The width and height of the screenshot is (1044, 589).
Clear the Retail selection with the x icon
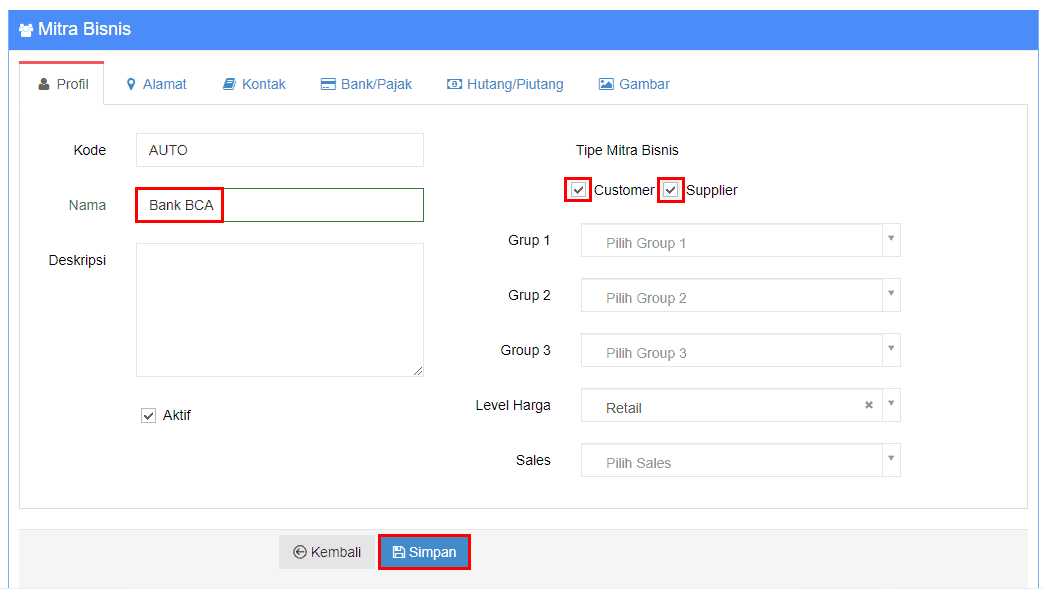[x=869, y=405]
